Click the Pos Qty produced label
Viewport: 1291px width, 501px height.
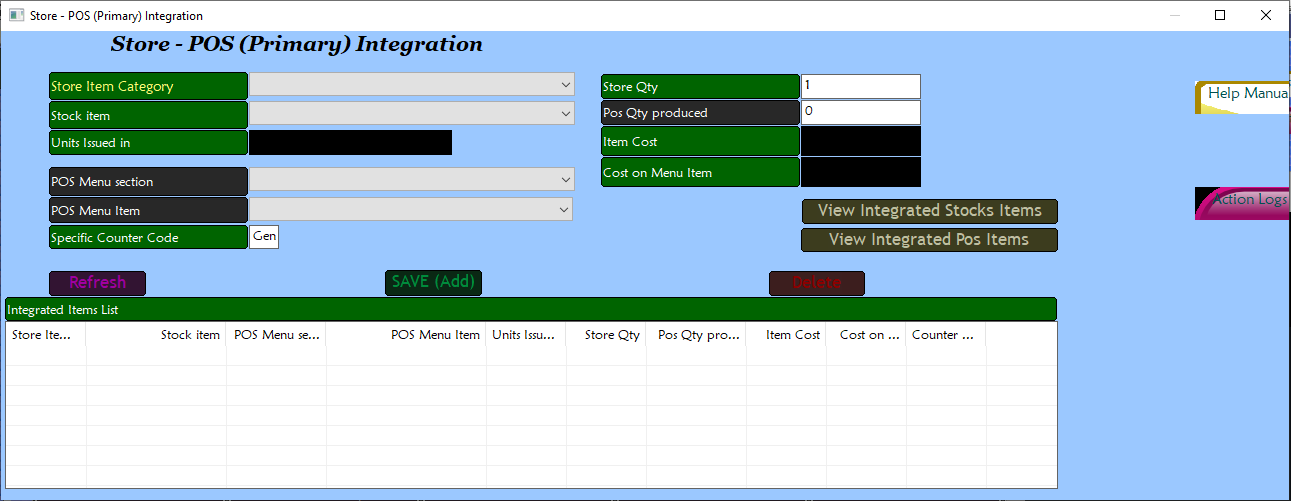[700, 113]
